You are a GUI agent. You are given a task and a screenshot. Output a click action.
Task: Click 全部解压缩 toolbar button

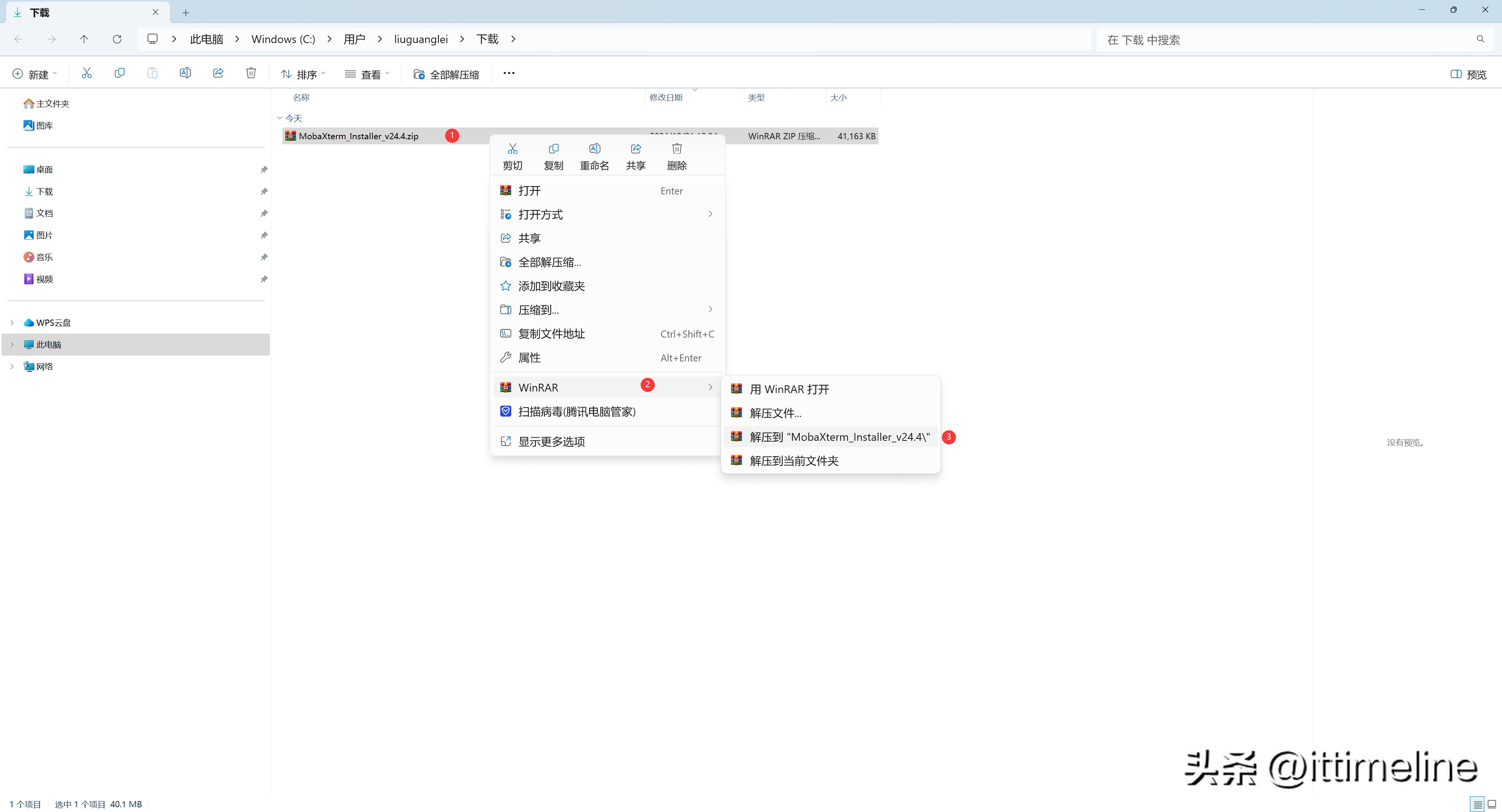coord(446,74)
